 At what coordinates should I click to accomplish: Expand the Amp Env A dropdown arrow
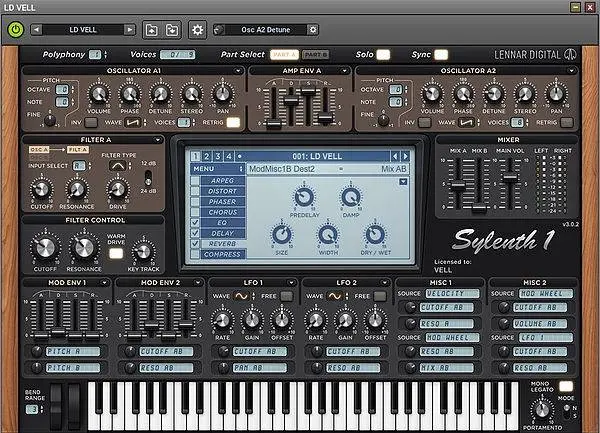pos(344,71)
